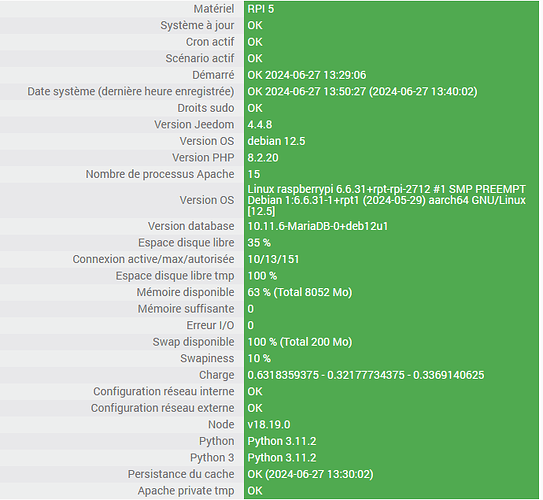Click the Cron actif label
Screen dimensions: 543x500
point(210,42)
